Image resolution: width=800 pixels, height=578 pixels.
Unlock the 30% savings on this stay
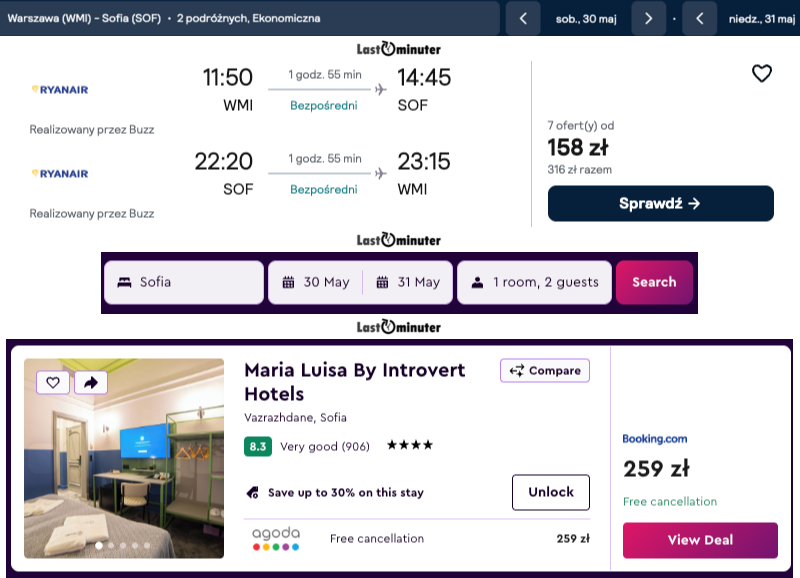coord(550,492)
